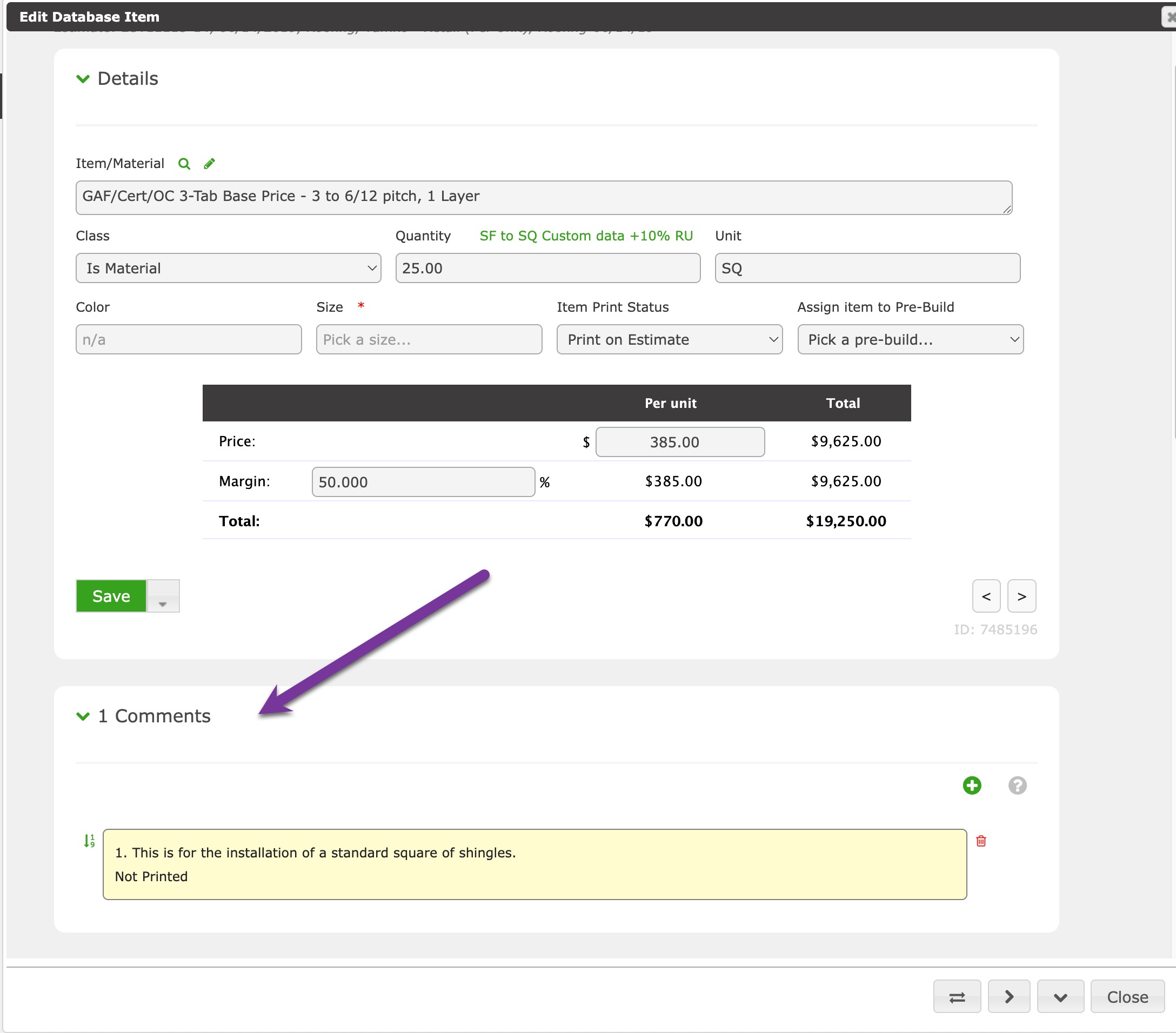This screenshot has height=1033, width=1176.
Task: Collapse the Details section
Action: pyautogui.click(x=83, y=79)
